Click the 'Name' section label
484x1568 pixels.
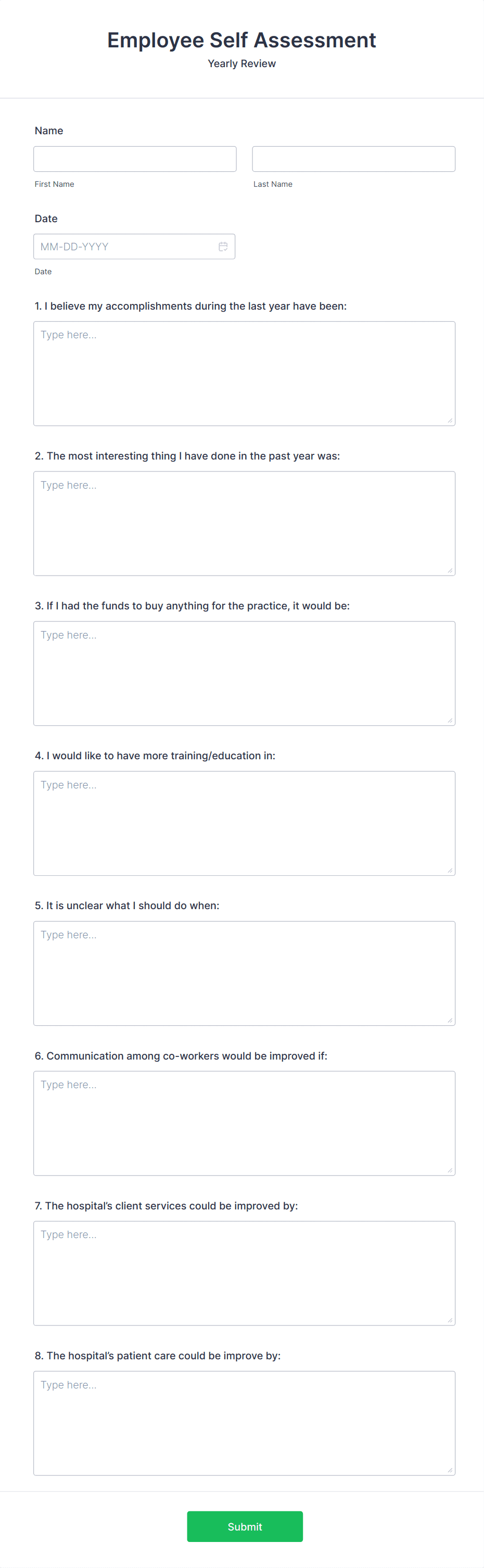(49, 130)
